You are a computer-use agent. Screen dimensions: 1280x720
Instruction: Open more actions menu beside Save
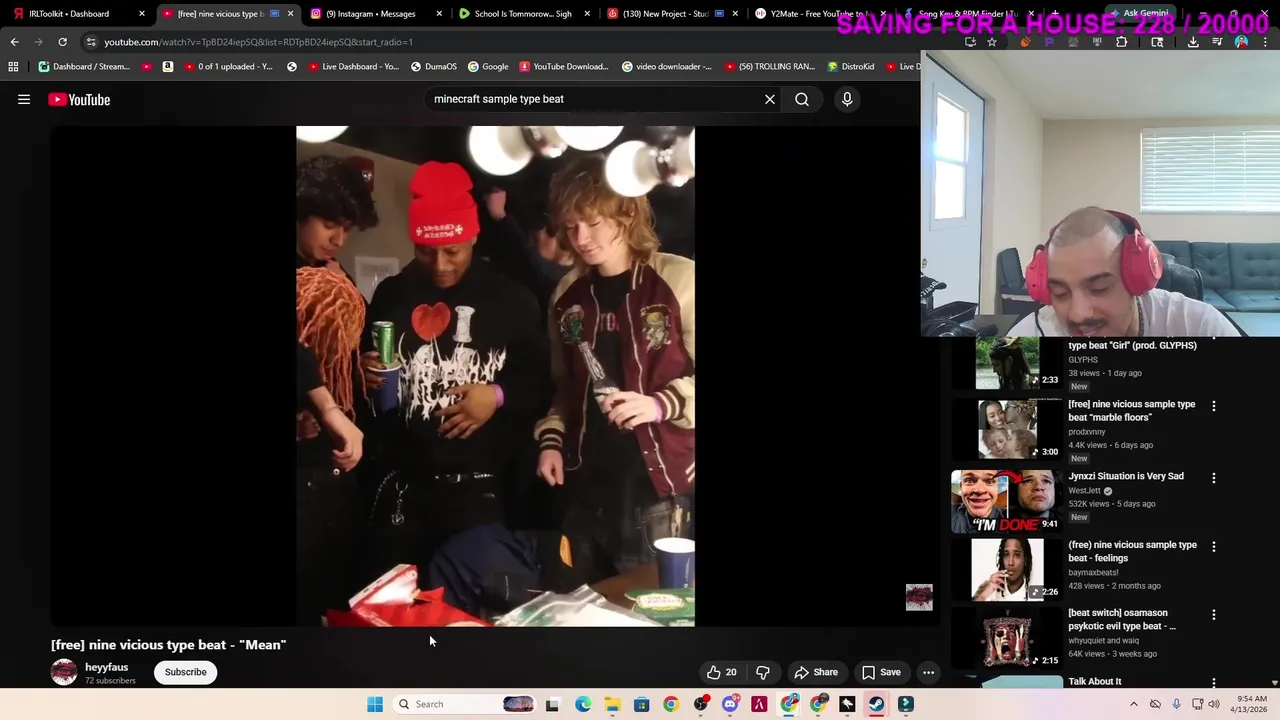pyautogui.click(x=928, y=672)
